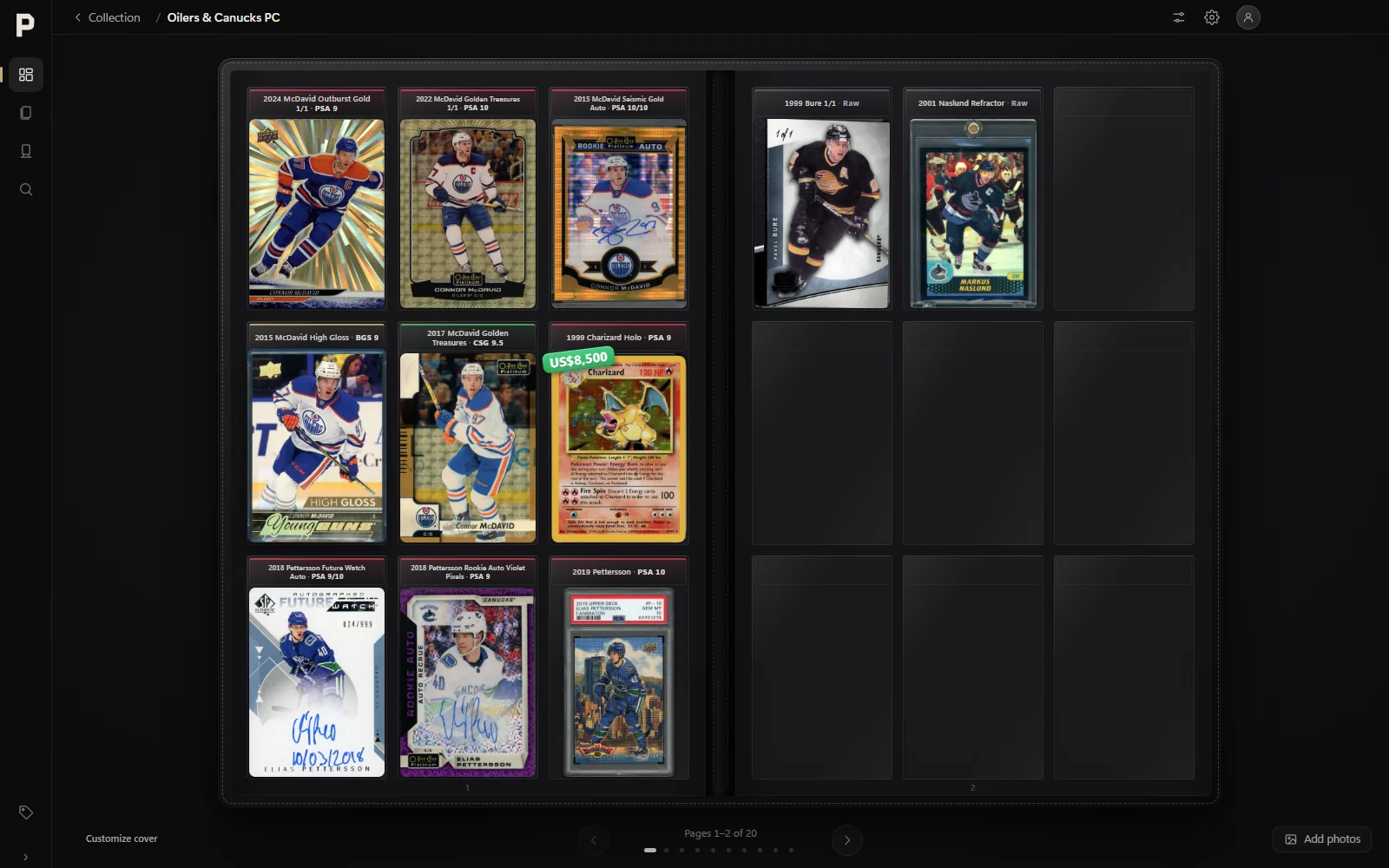Click the Oilers & Canucks PC title
Viewport: 1389px width, 868px height.
[x=223, y=17]
